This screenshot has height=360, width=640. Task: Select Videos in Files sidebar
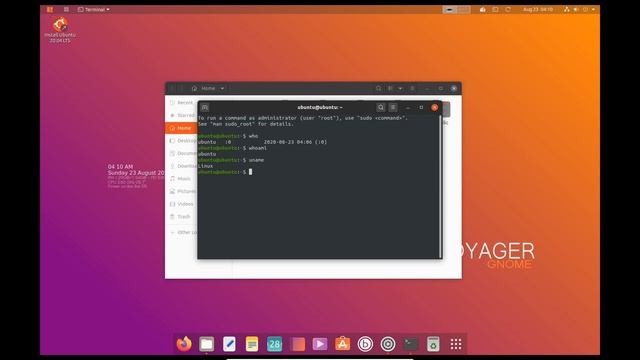tap(181, 204)
